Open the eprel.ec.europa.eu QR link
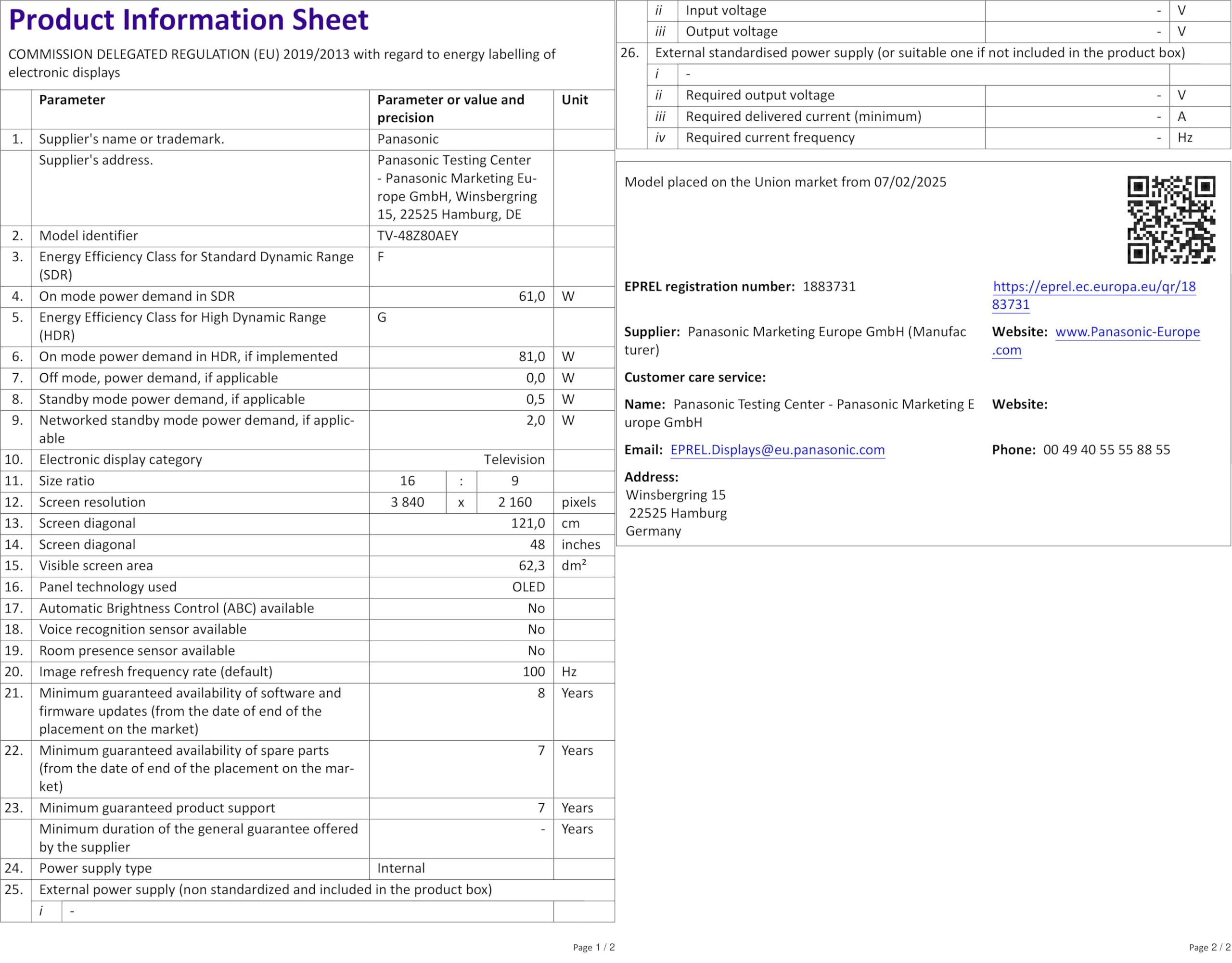Image resolution: width=1232 pixels, height=963 pixels. (x=1093, y=287)
